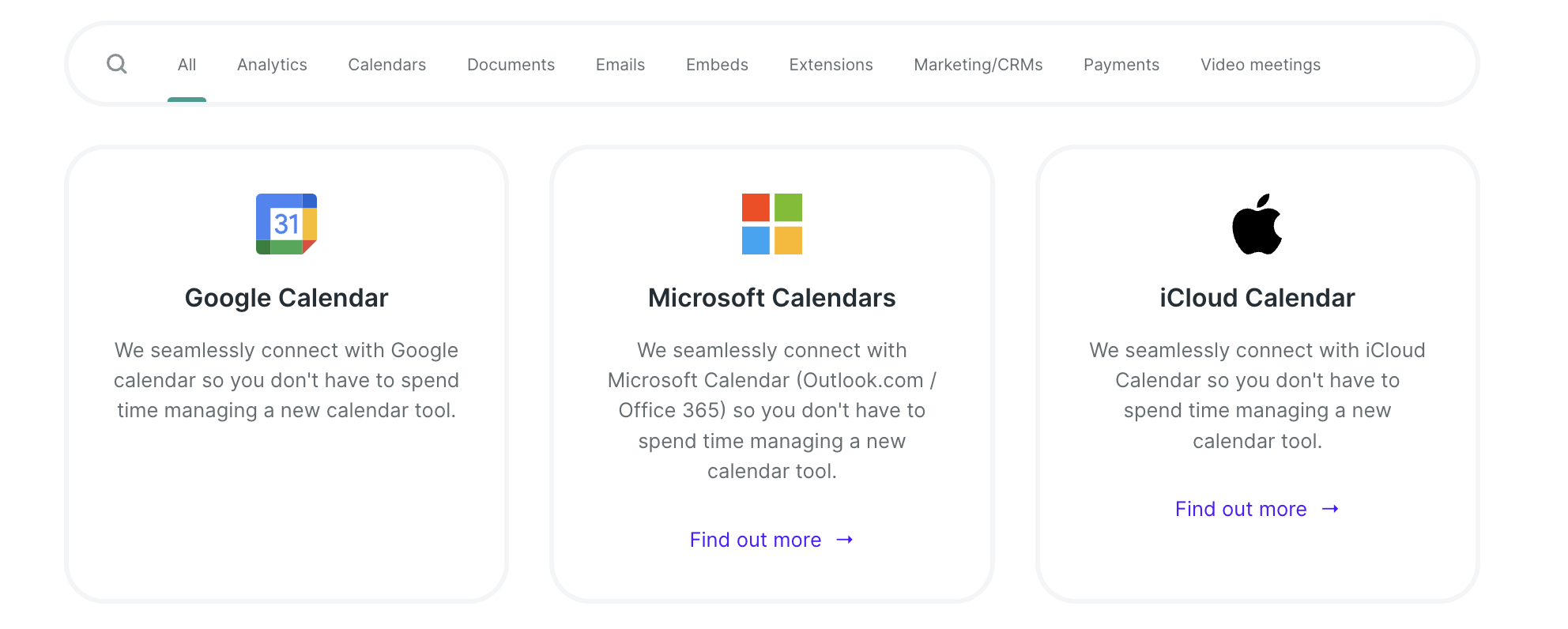
Task: Switch to the Payments tab
Action: [1121, 65]
